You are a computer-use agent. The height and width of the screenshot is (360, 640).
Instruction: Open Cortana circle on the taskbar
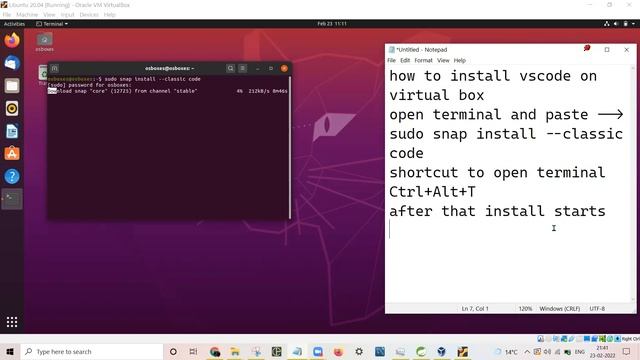point(173,351)
